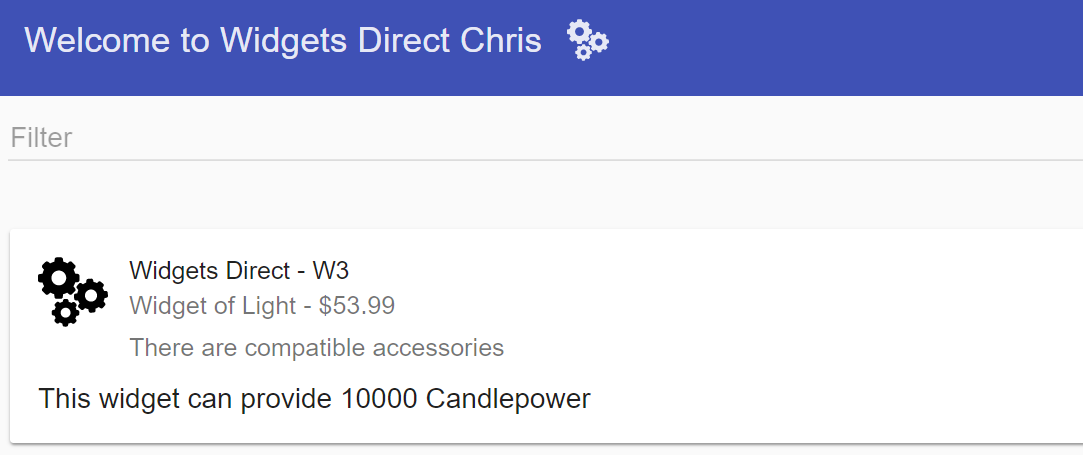Image resolution: width=1083 pixels, height=455 pixels.
Task: Click the $53.99 price text
Action: pos(357,305)
